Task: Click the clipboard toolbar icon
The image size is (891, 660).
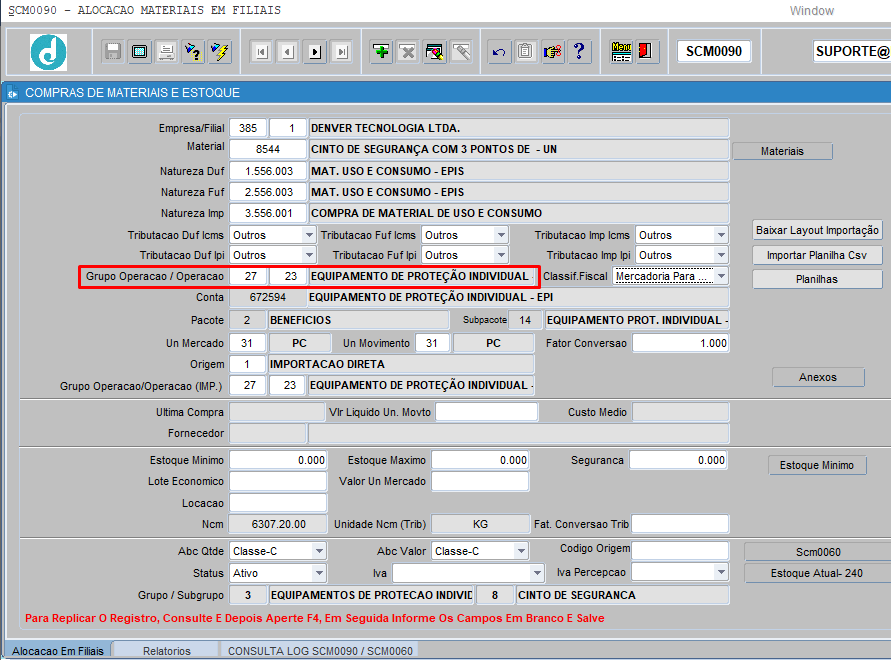Action: 526,52
